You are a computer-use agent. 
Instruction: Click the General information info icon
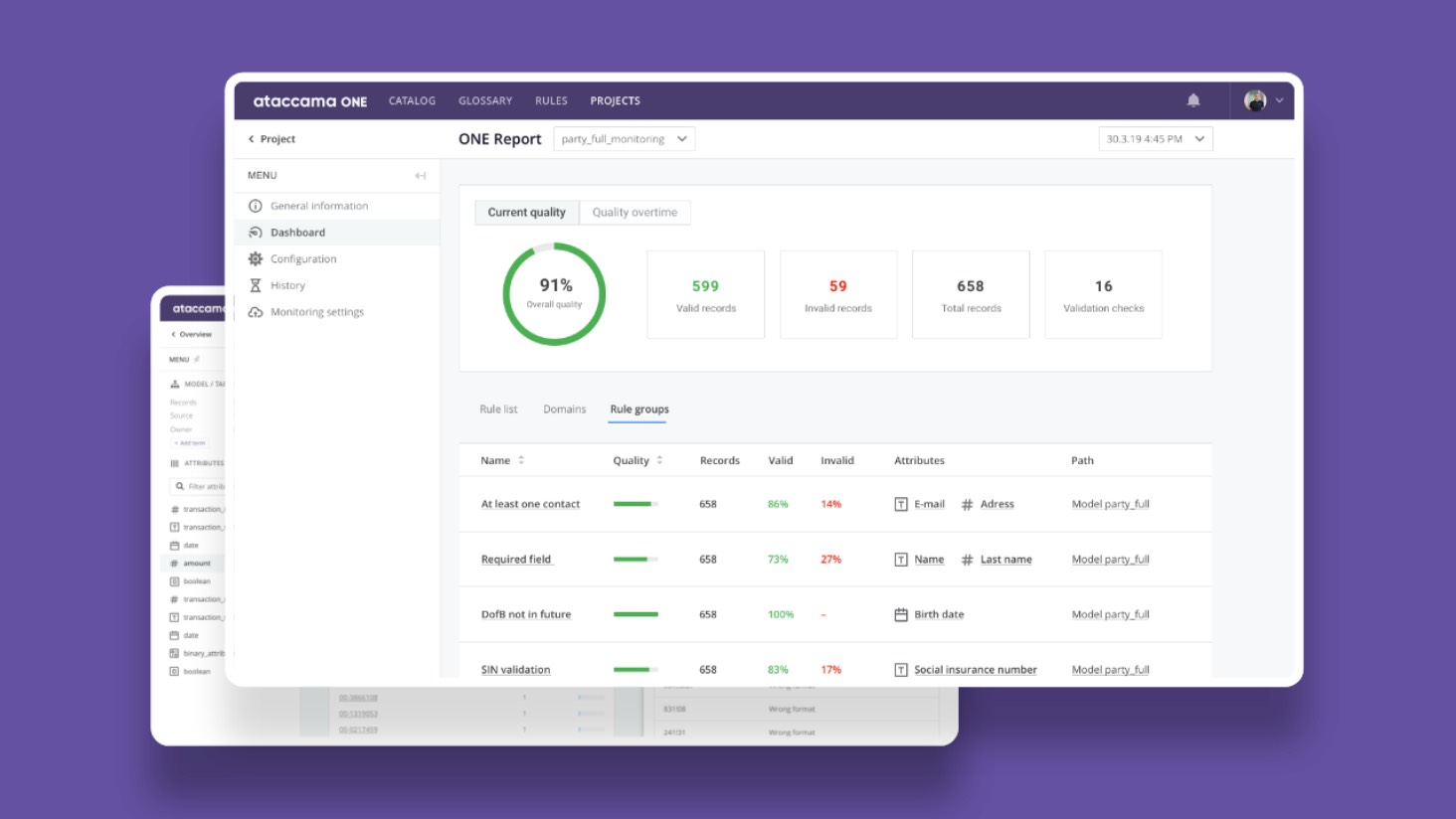point(256,206)
